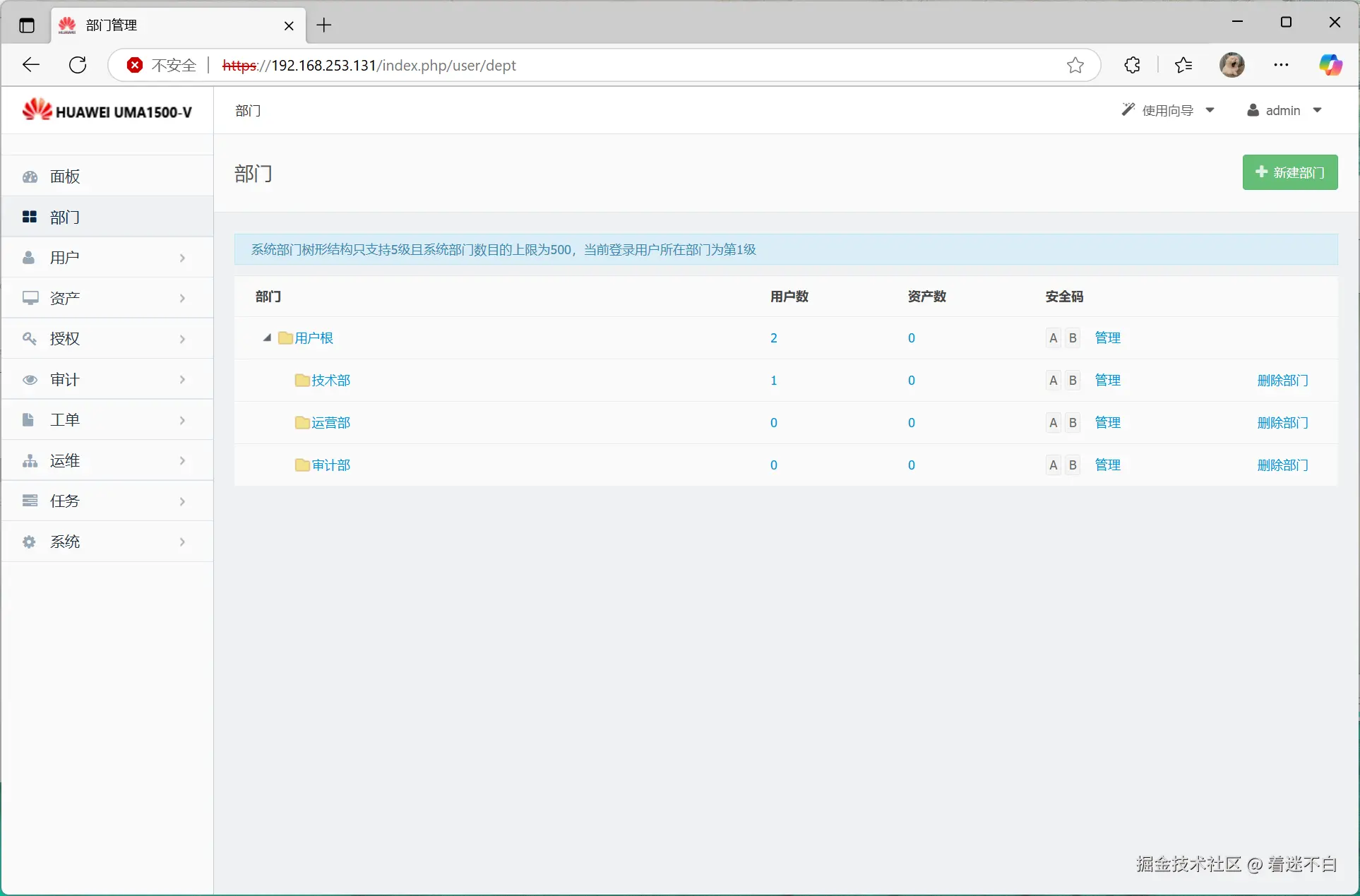This screenshot has height=896, width=1360.
Task: Click the green 新建部门 button
Action: [x=1289, y=172]
